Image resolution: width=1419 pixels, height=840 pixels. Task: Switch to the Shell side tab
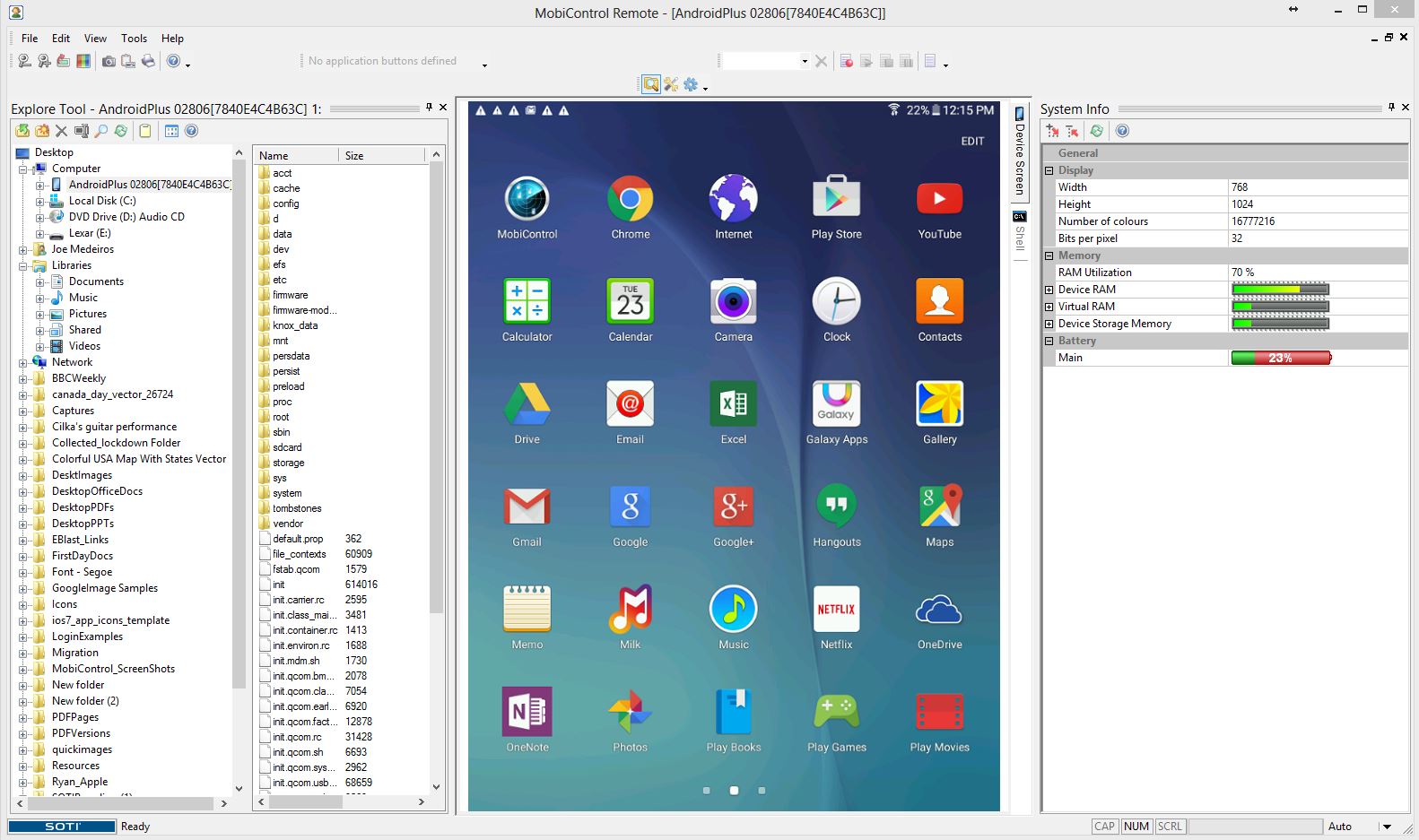[x=1020, y=232]
